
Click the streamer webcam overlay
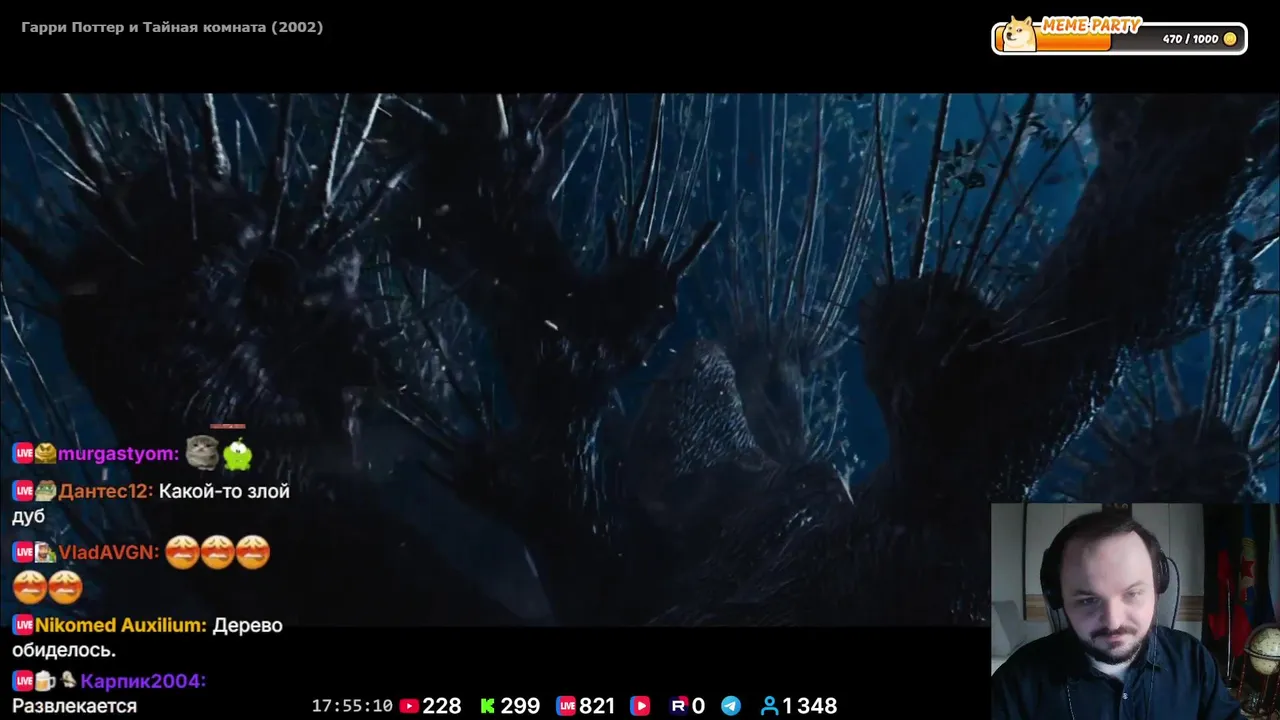click(1135, 611)
